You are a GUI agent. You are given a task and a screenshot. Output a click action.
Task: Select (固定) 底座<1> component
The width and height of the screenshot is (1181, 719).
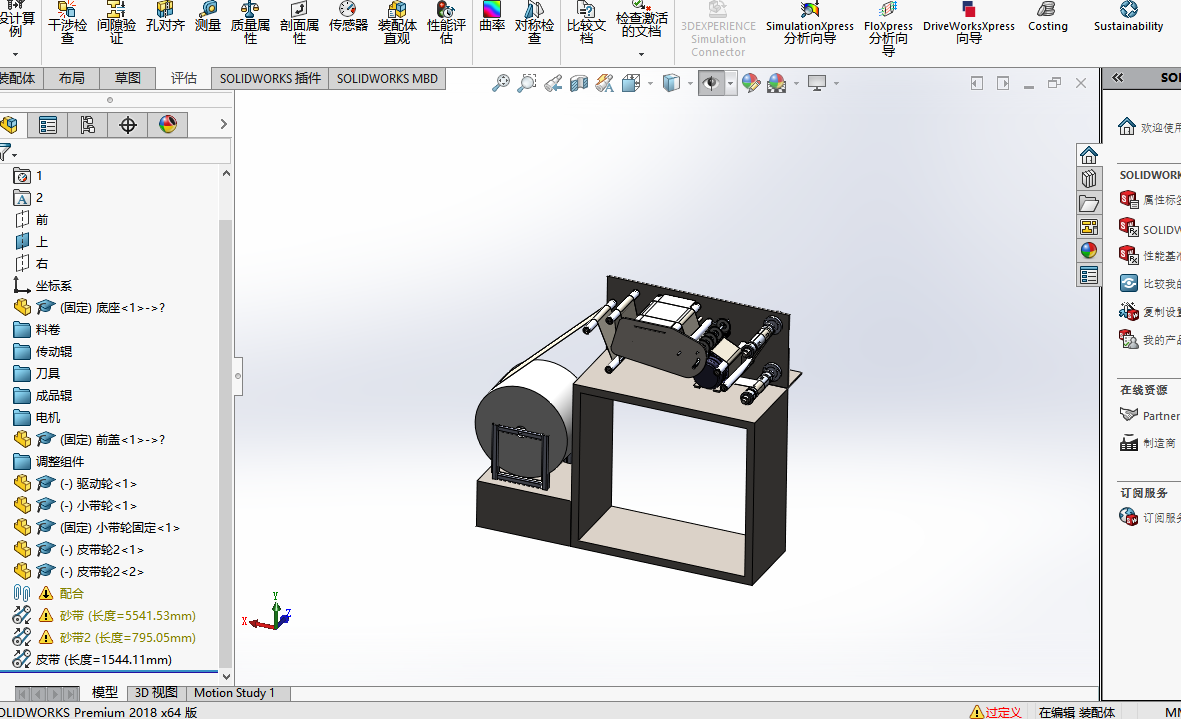(111, 307)
